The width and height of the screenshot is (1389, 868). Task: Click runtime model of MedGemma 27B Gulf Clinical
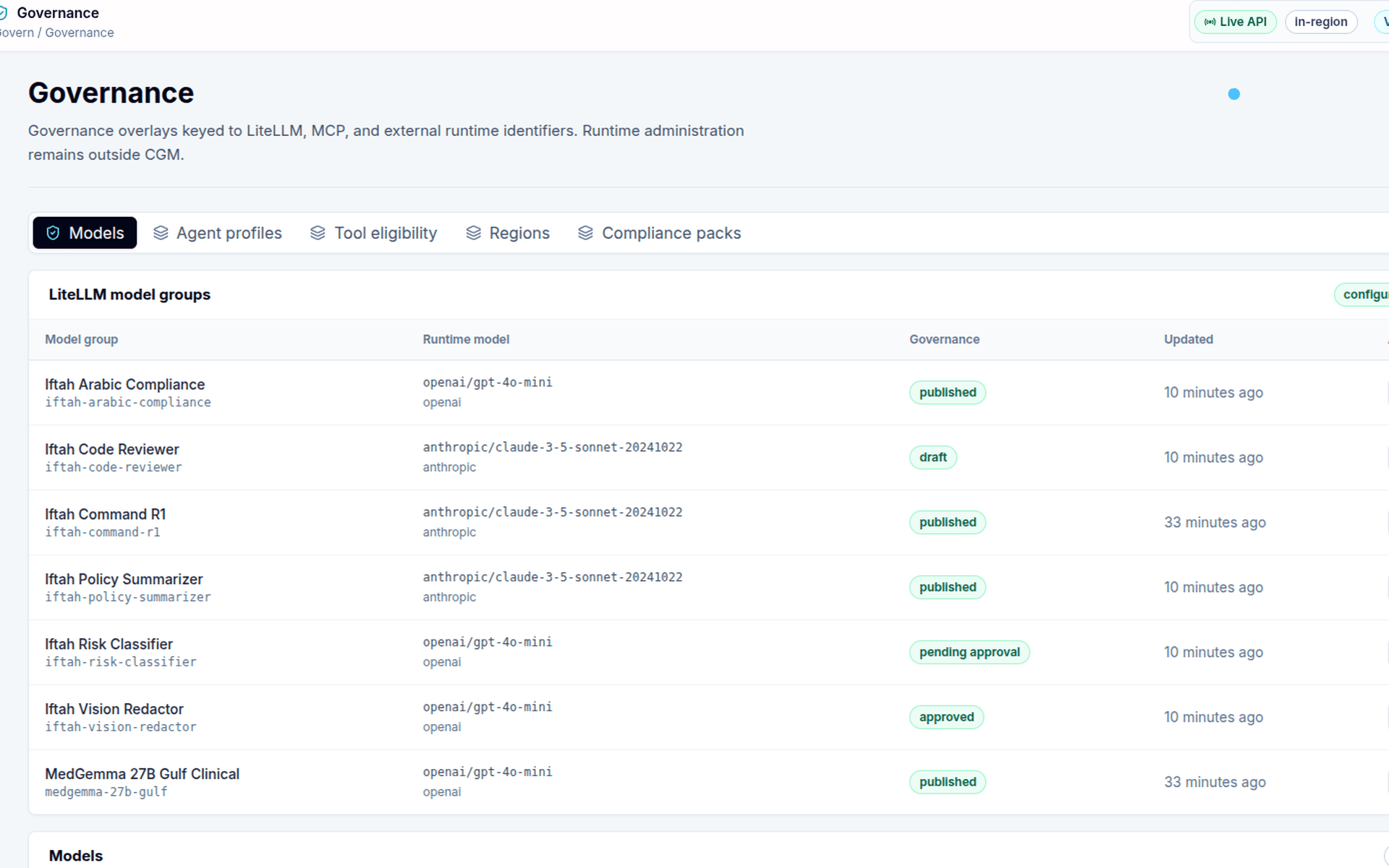[488, 773]
